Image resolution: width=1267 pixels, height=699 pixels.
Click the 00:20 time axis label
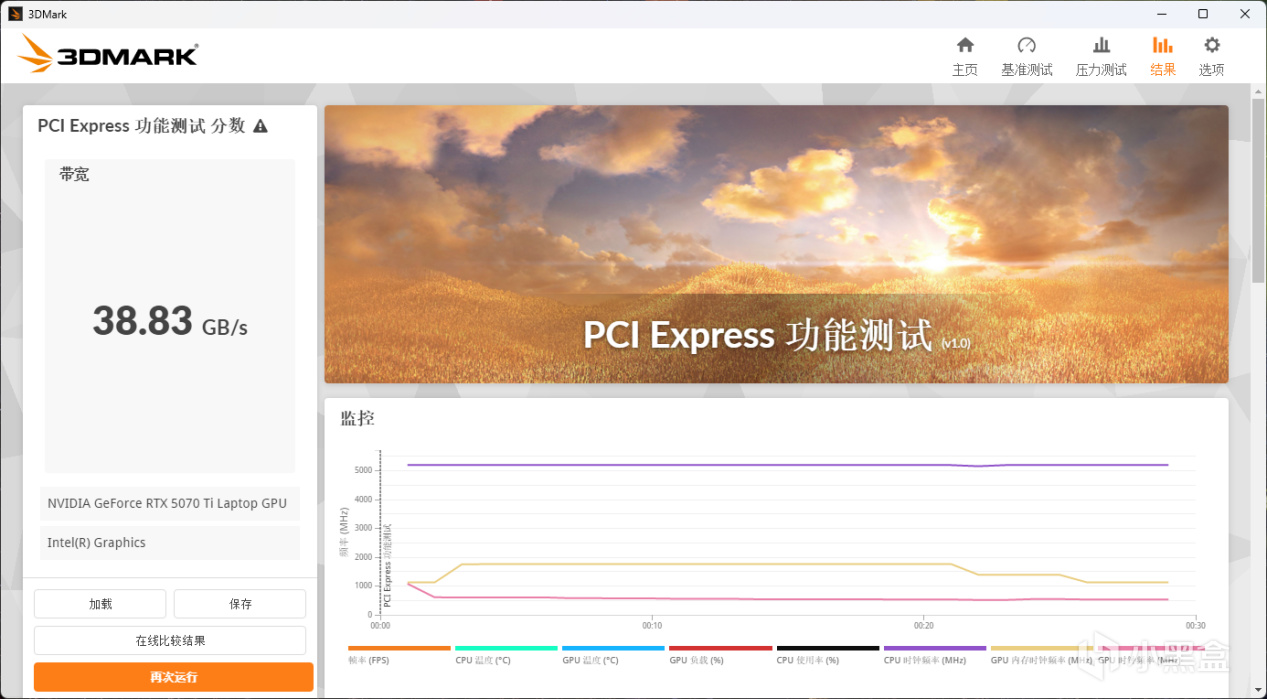923,626
